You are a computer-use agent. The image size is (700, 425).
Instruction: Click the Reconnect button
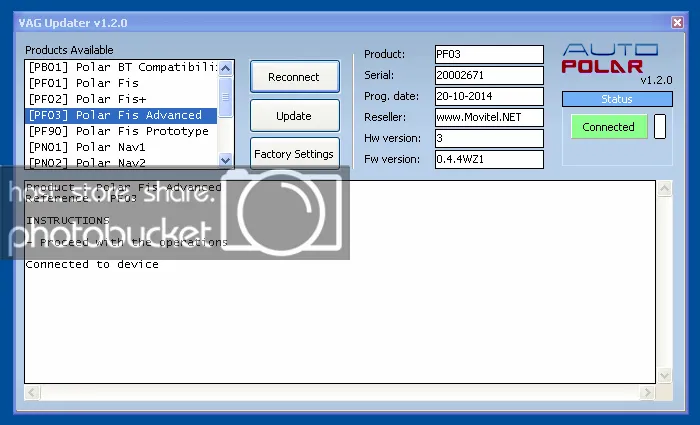295,77
